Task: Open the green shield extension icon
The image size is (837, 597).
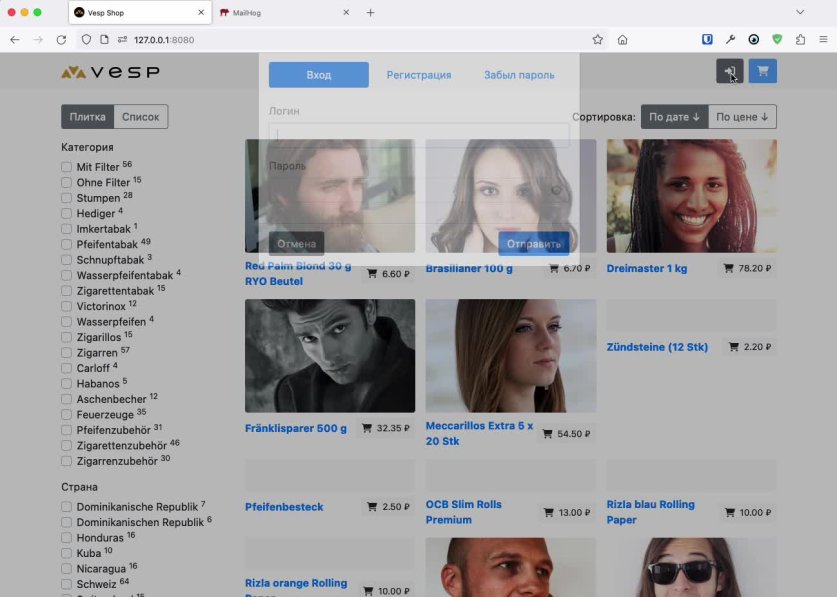Action: [x=777, y=40]
